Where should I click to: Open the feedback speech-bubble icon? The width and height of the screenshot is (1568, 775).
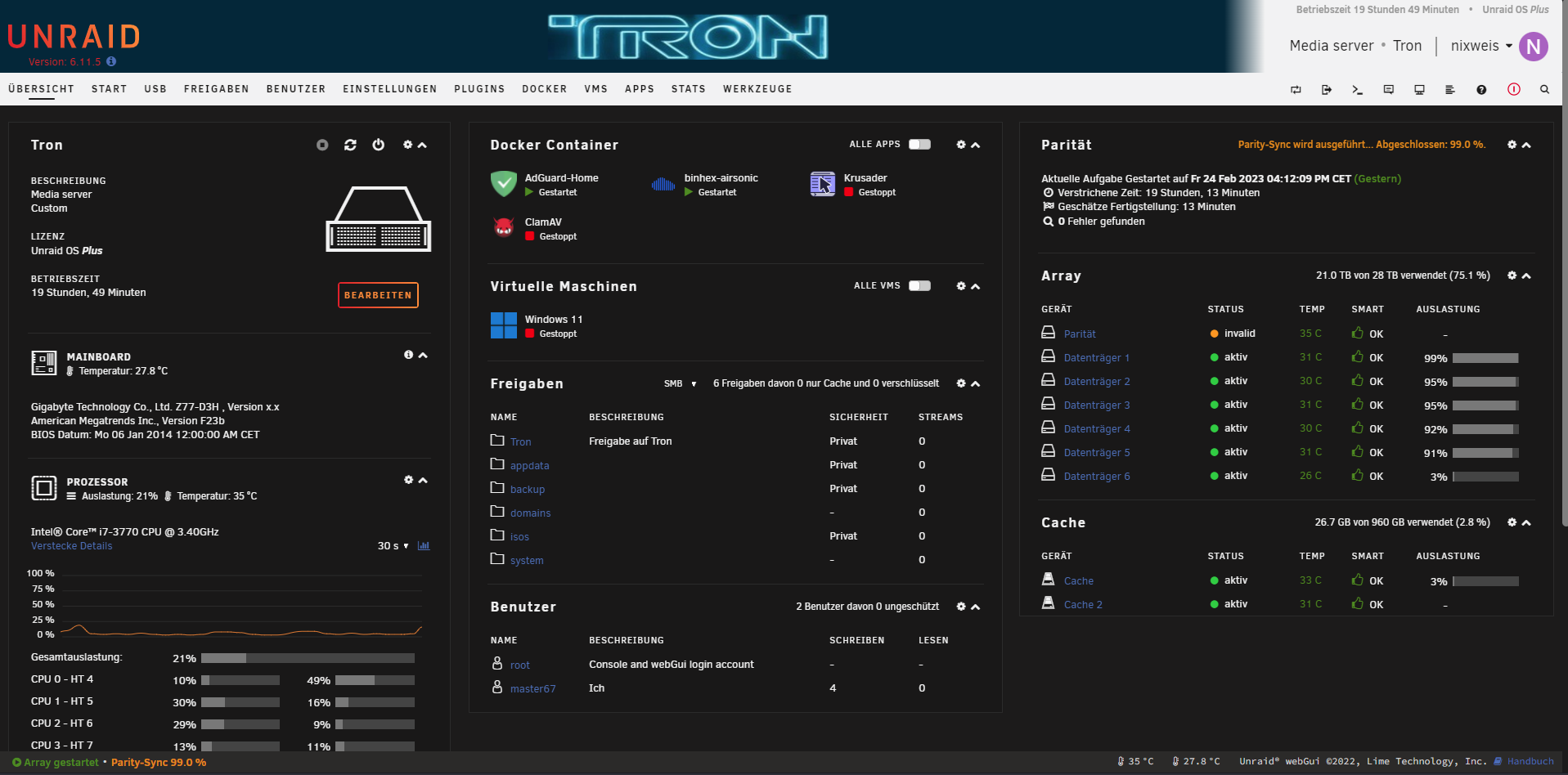pos(1389,90)
